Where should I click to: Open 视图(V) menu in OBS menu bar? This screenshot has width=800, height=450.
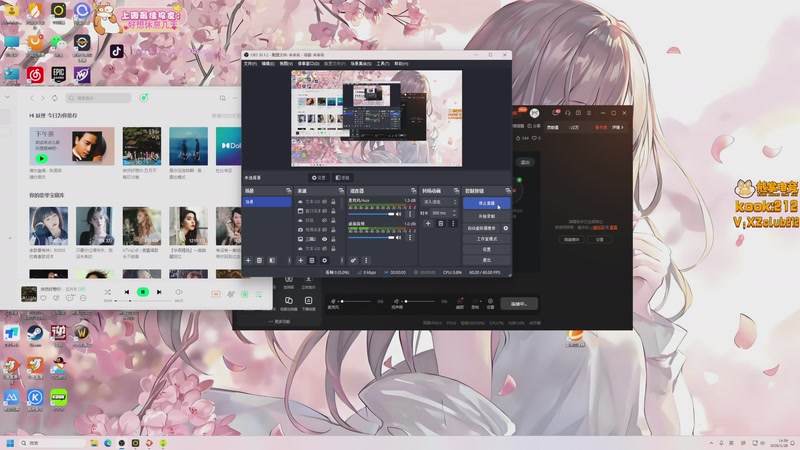click(x=286, y=64)
